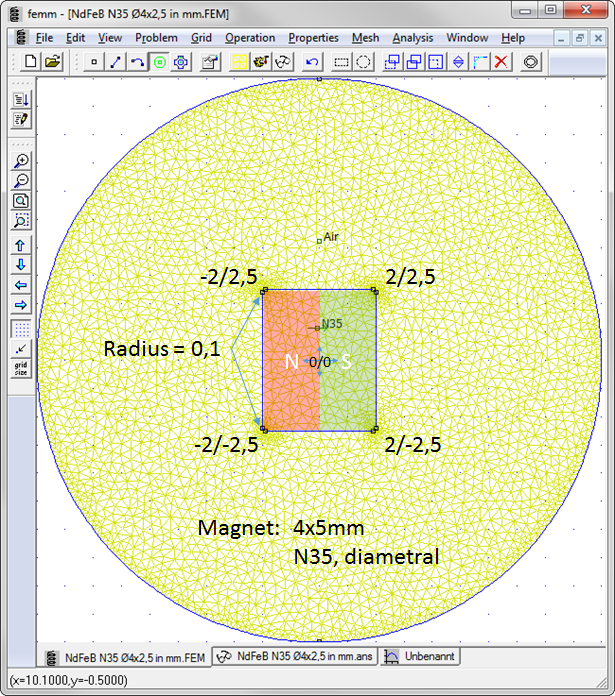Click the move selected objects icon
615x696 pixels.
pyautogui.click(x=392, y=62)
